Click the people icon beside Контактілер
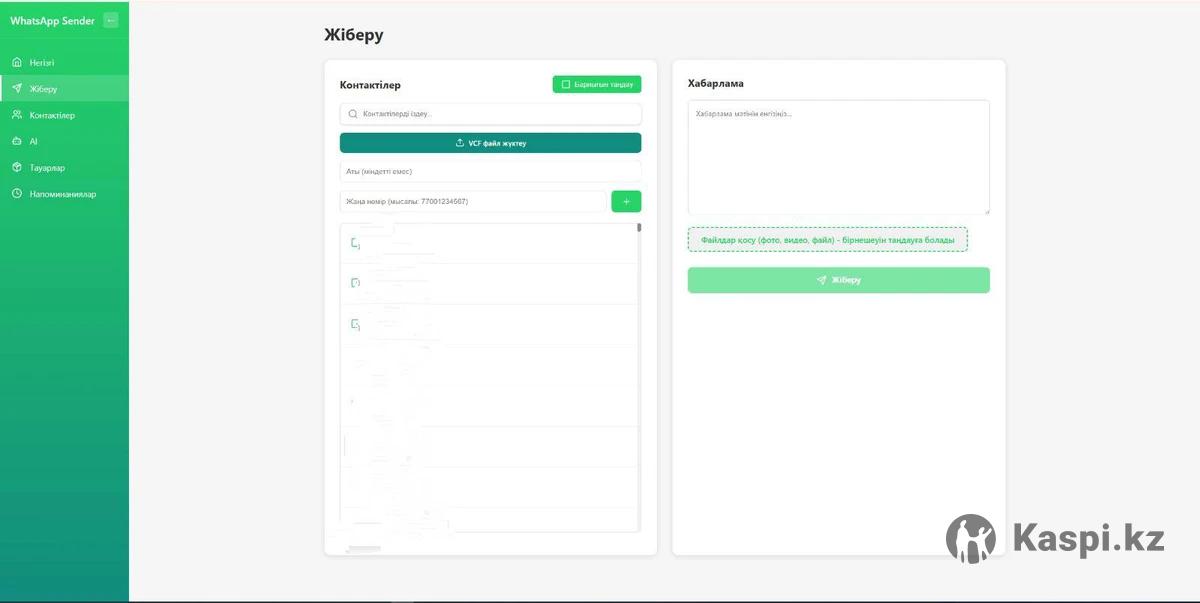The width and height of the screenshot is (1200, 603). pos(17,115)
